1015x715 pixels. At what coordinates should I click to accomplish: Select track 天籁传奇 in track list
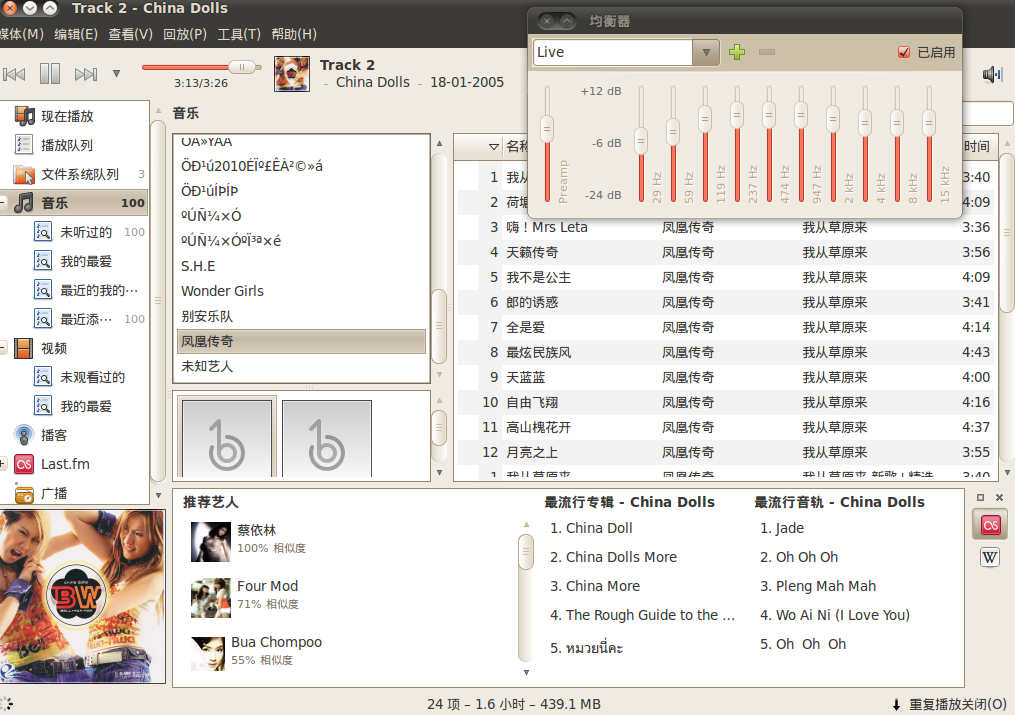click(725, 252)
